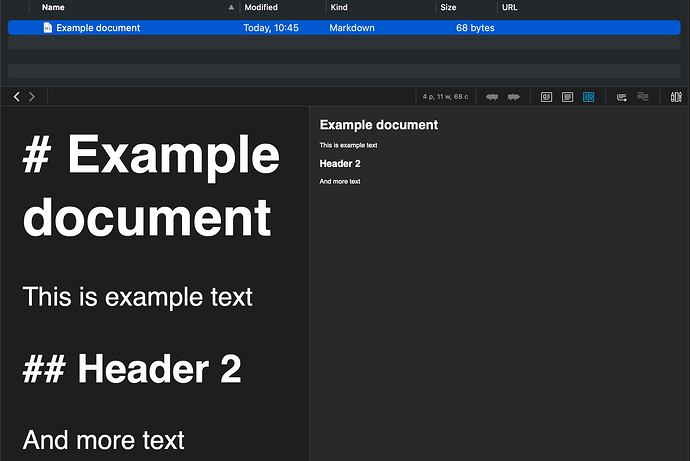690x461 pixels.
Task: Select the side-by-side view icon
Action: [589, 97]
